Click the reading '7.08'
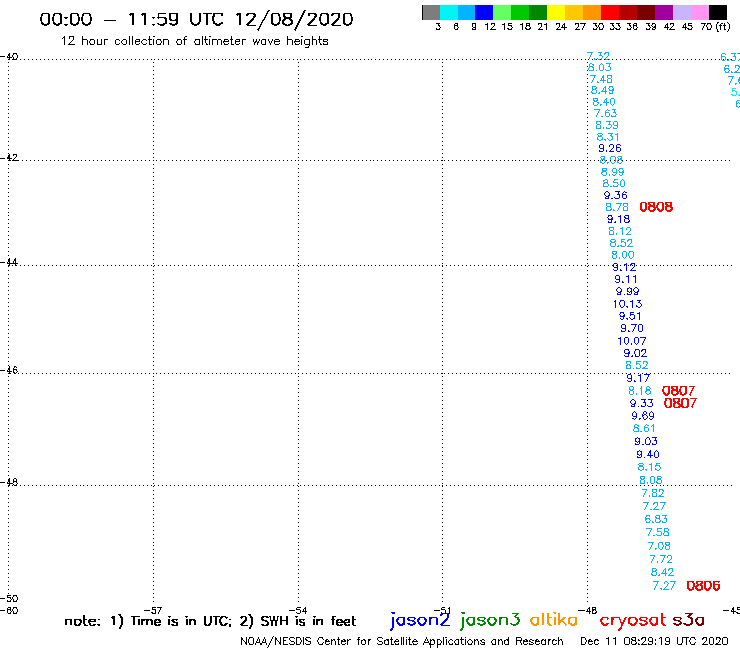Image resolution: width=740 pixels, height=650 pixels. click(659, 546)
